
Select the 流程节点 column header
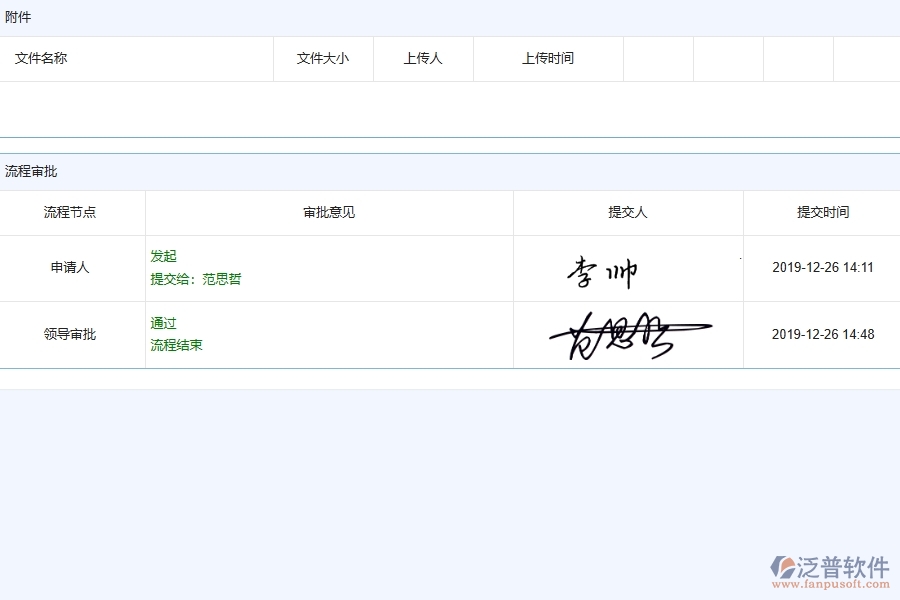(x=71, y=212)
